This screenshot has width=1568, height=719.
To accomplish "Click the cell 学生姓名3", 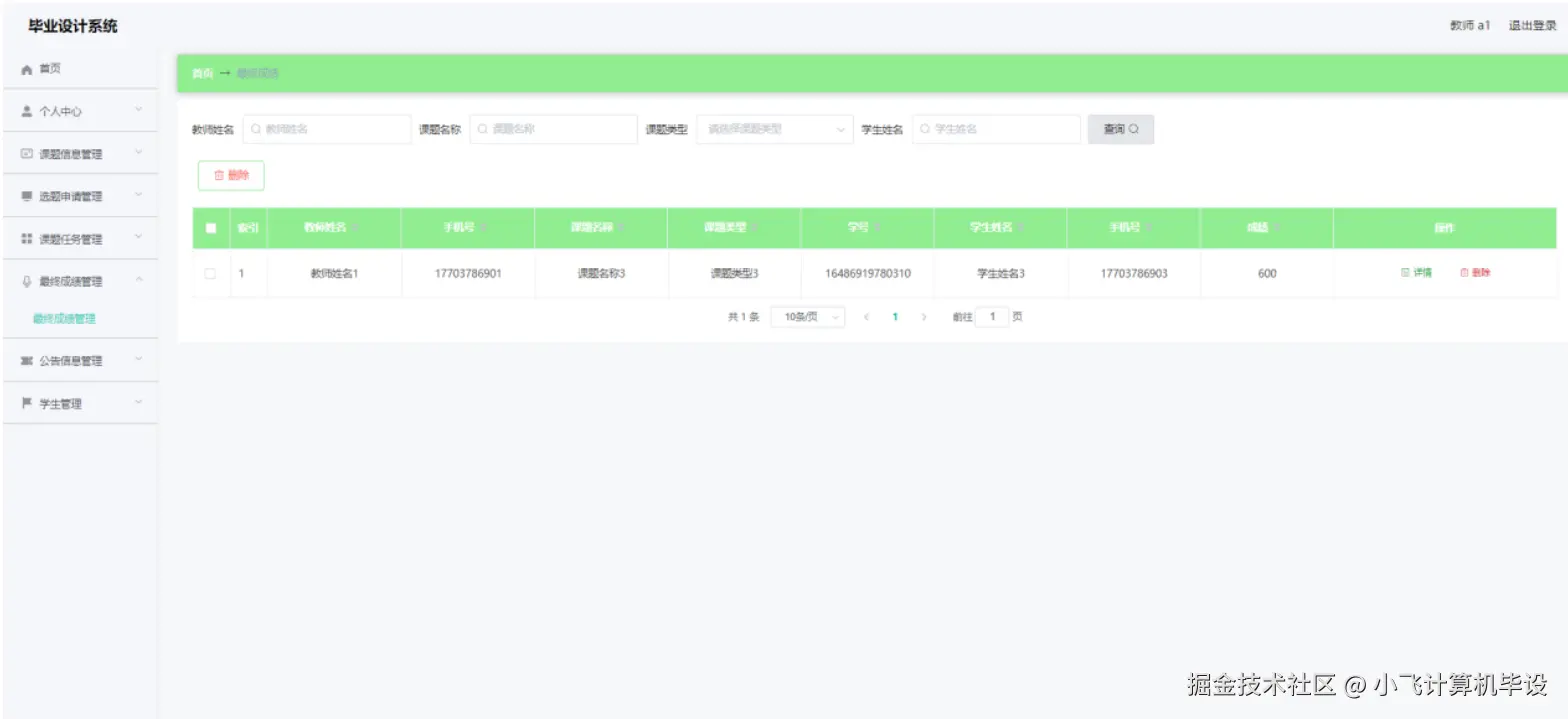I will coord(1001,273).
